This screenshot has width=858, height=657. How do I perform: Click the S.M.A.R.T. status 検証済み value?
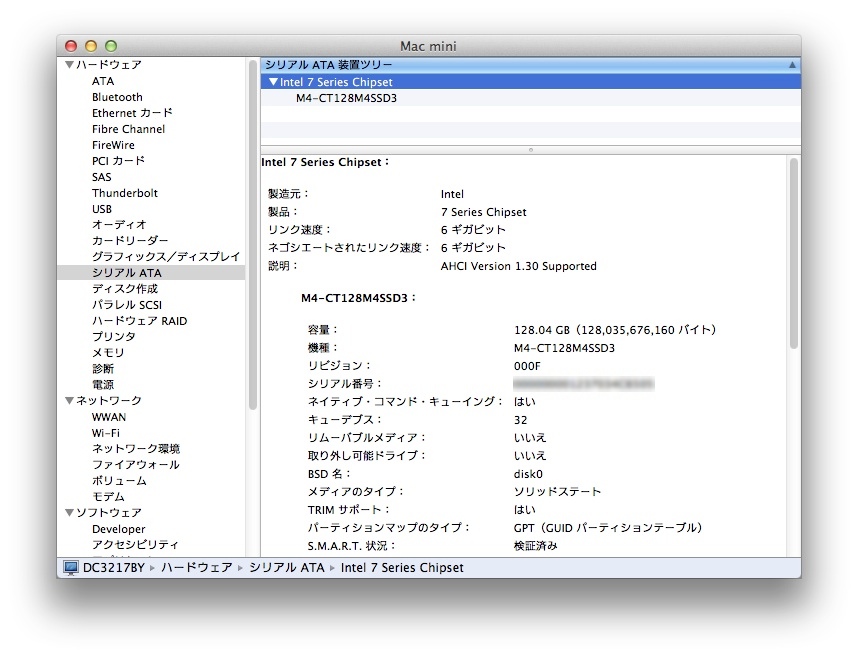535,546
